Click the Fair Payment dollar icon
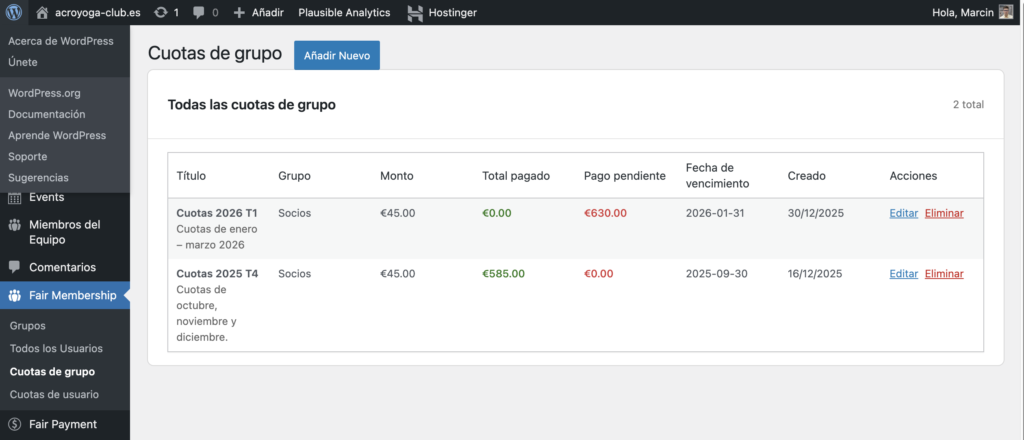This screenshot has width=1024, height=440. pyautogui.click(x=15, y=424)
